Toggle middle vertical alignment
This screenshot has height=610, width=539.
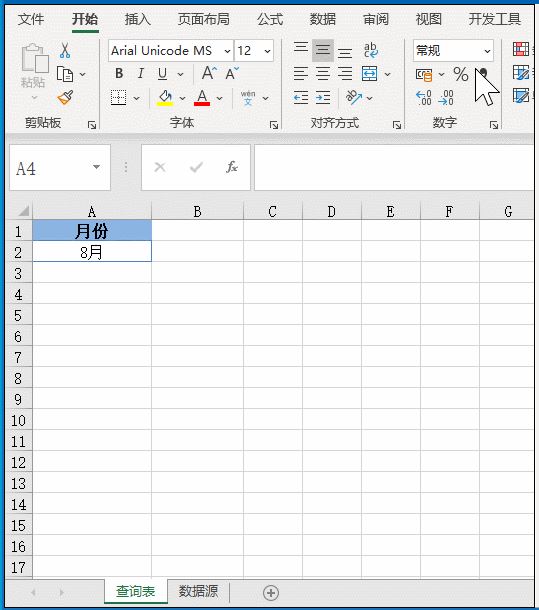(x=323, y=50)
